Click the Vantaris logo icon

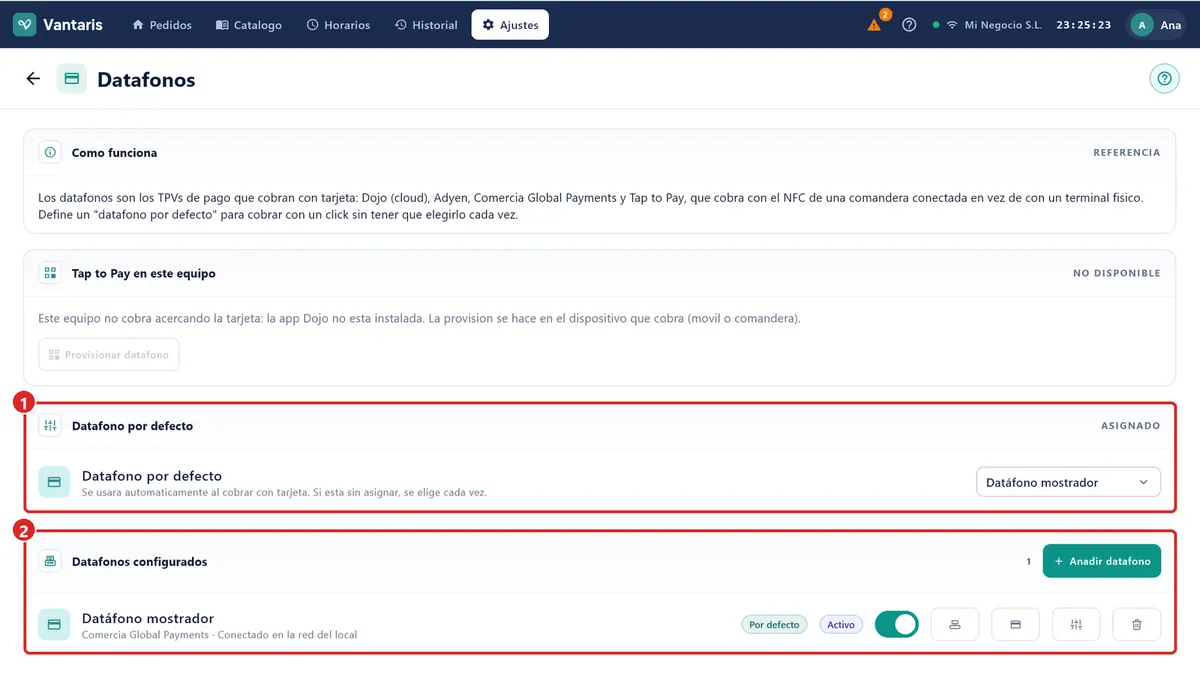click(x=25, y=25)
